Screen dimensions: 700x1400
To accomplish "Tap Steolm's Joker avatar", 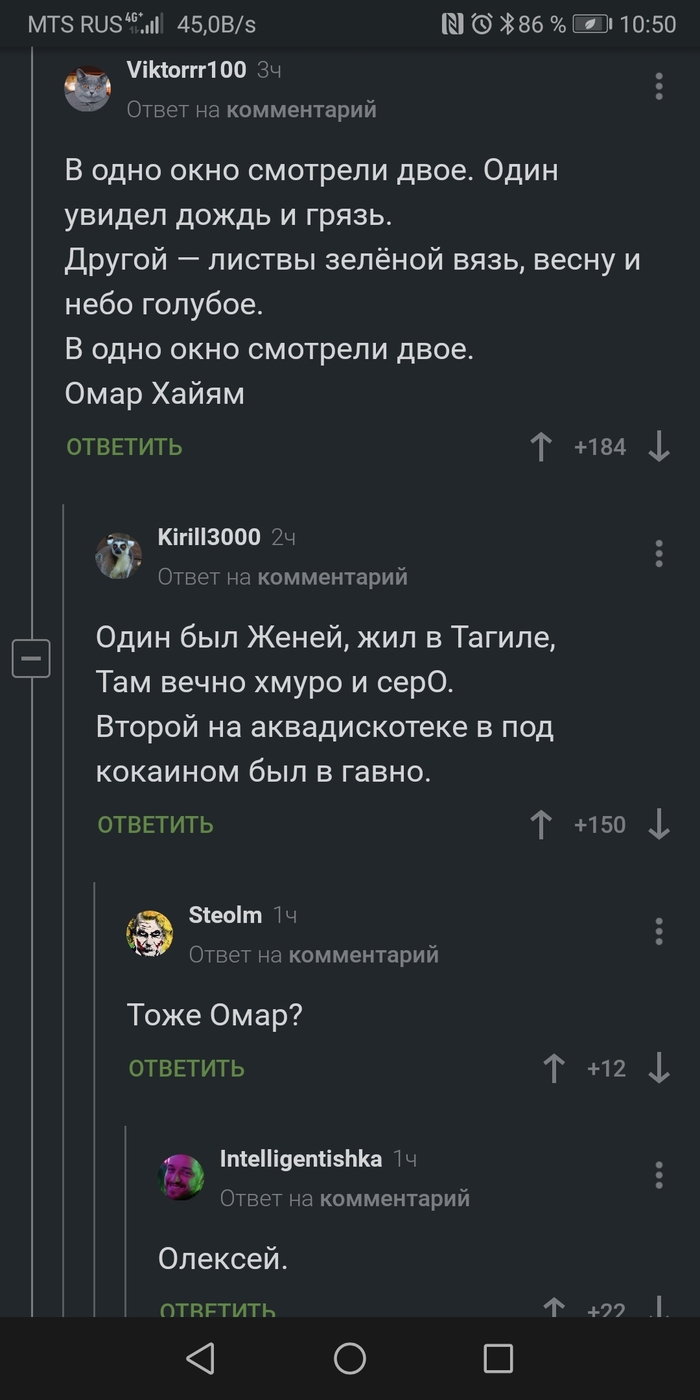I will pos(150,933).
